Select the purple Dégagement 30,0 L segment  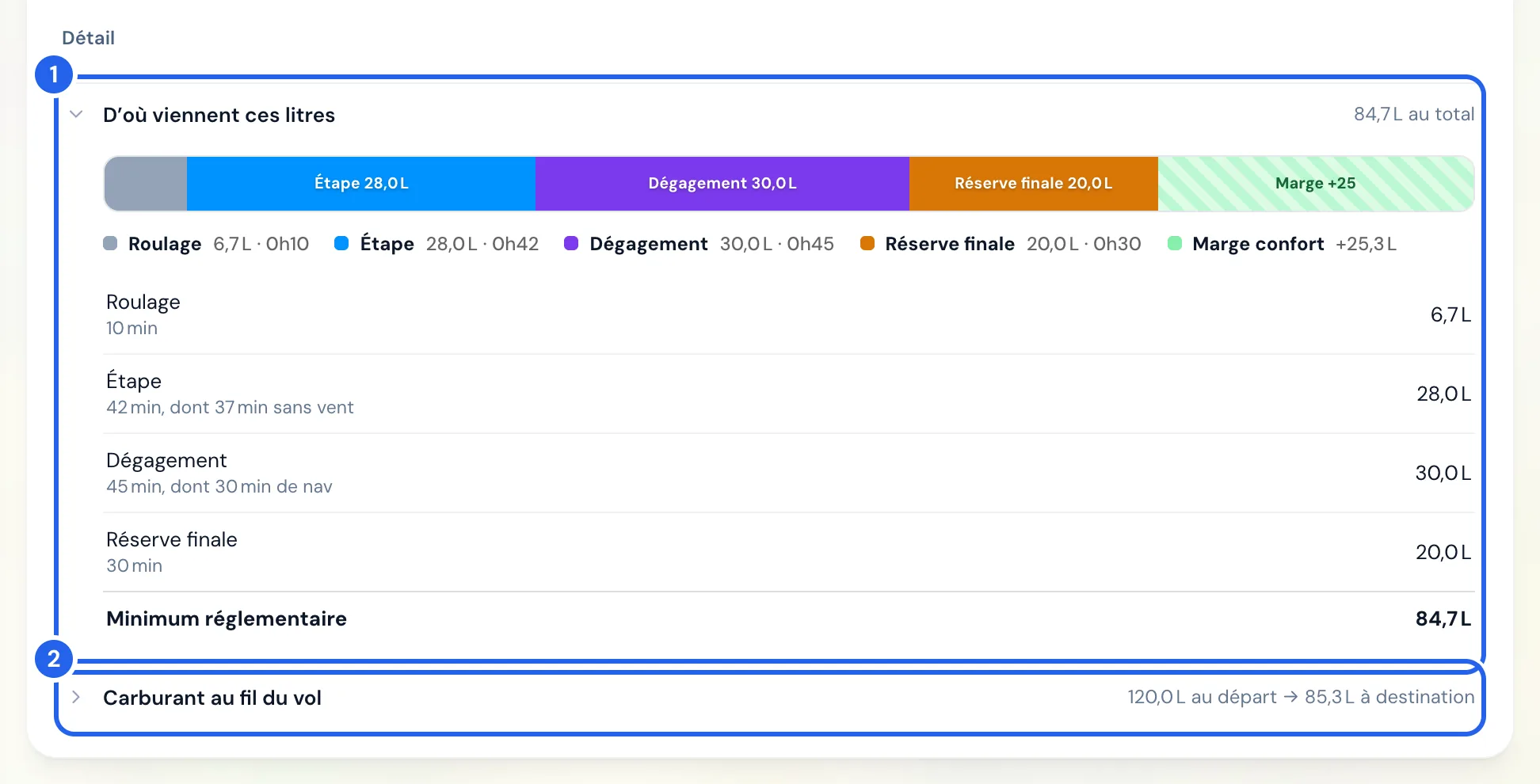point(722,184)
